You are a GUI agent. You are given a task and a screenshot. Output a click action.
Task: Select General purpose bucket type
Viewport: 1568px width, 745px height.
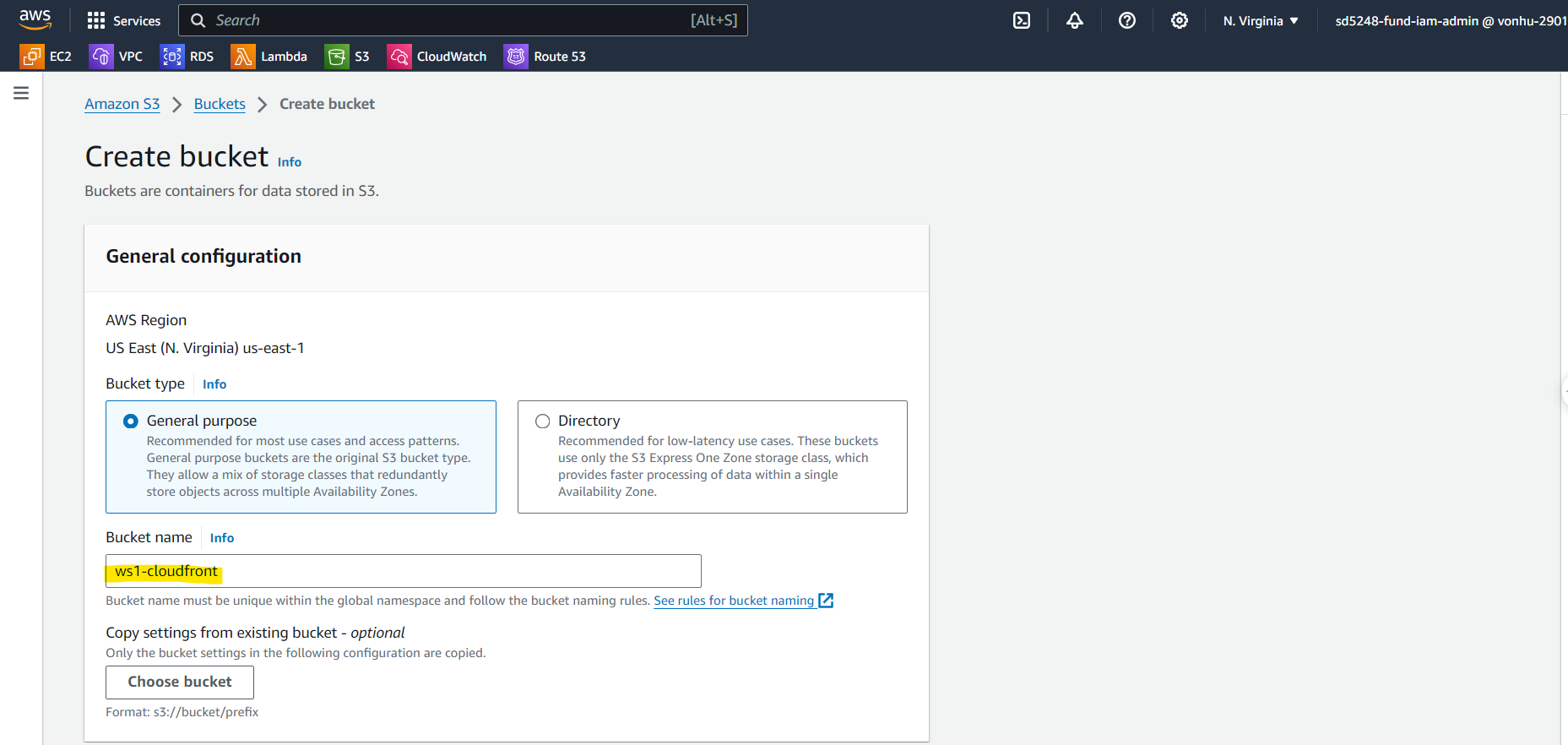131,421
